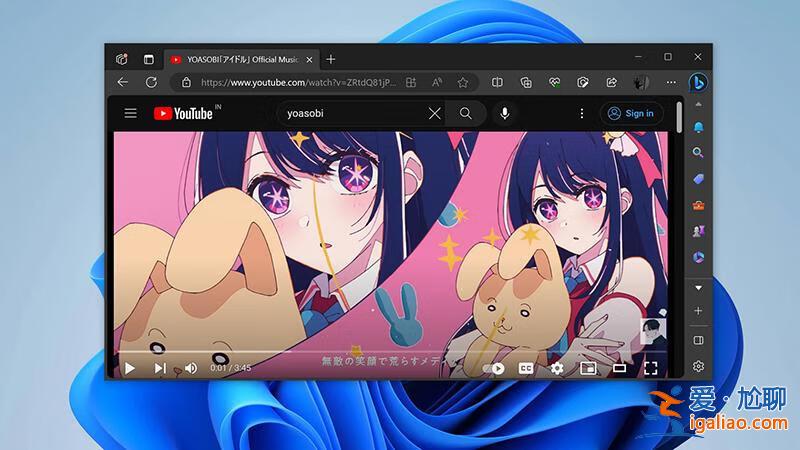Hide the Edge sidebar panel
This screenshot has width=800, height=450.
pyautogui.click(x=698, y=340)
